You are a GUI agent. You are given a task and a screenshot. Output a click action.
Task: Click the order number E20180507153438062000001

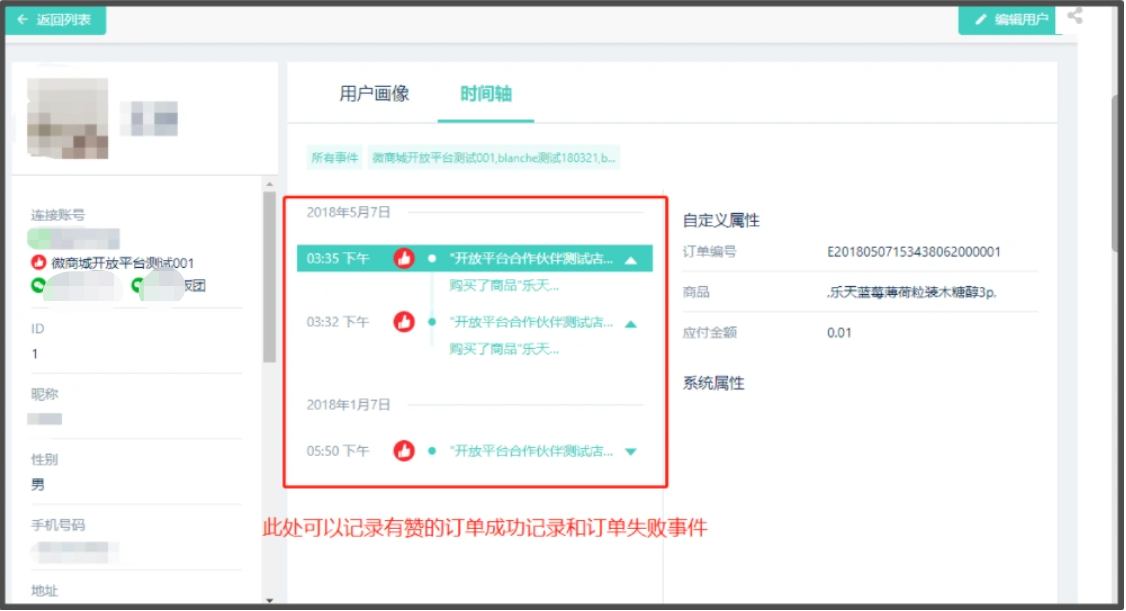[913, 252]
